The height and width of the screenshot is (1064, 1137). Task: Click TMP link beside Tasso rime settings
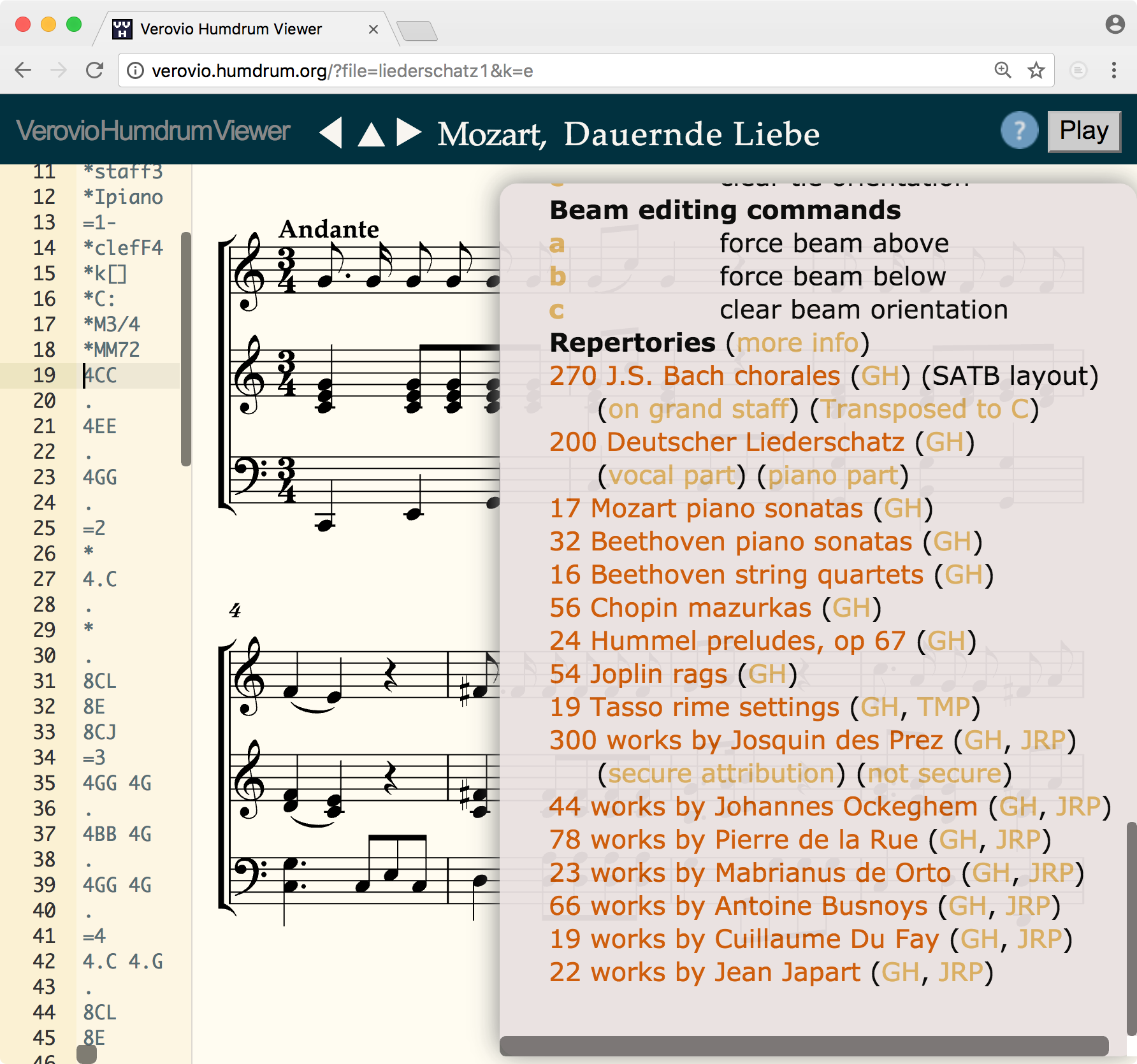coord(944,707)
